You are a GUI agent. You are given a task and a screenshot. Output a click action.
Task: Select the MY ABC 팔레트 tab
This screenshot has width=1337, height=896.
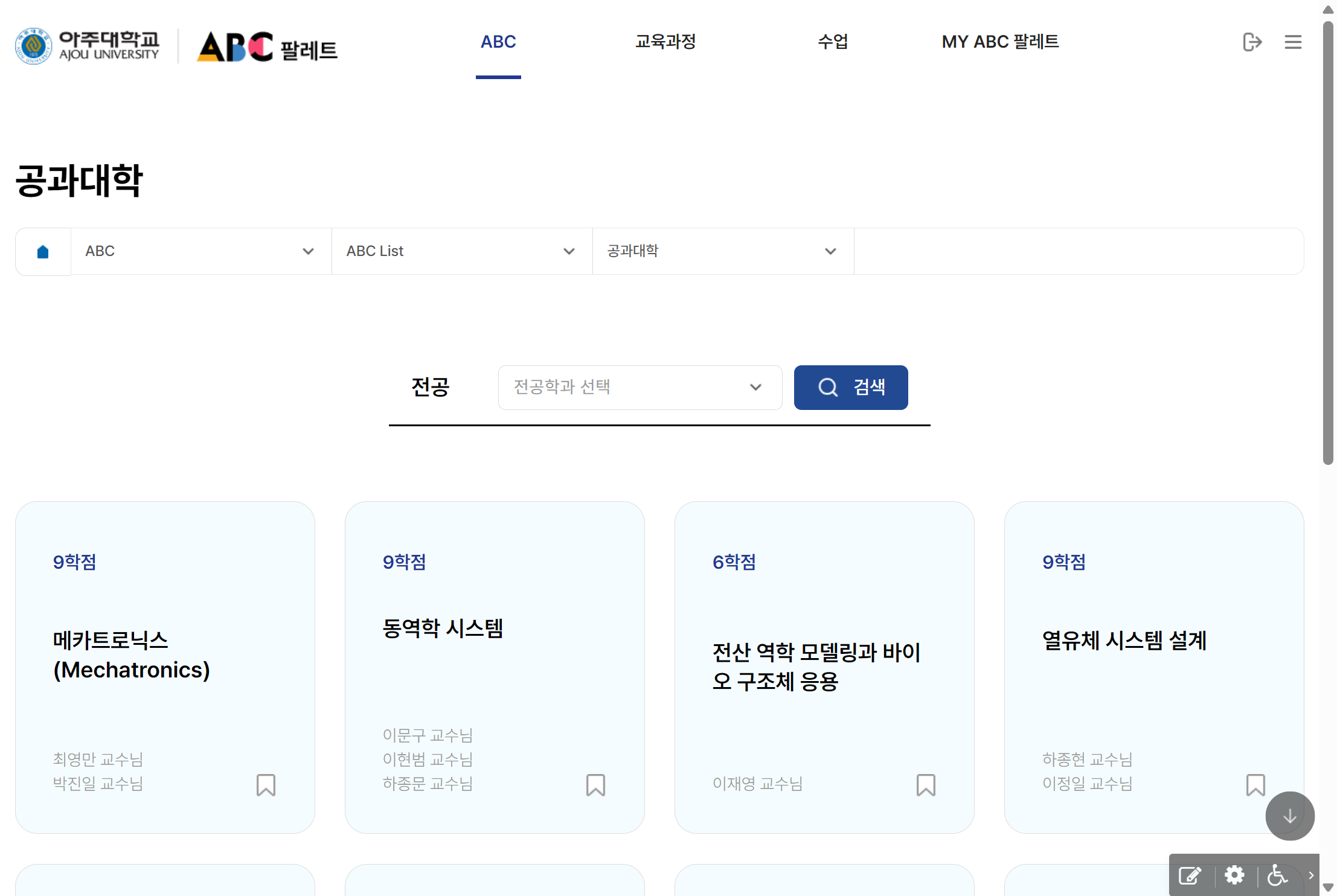click(1000, 42)
